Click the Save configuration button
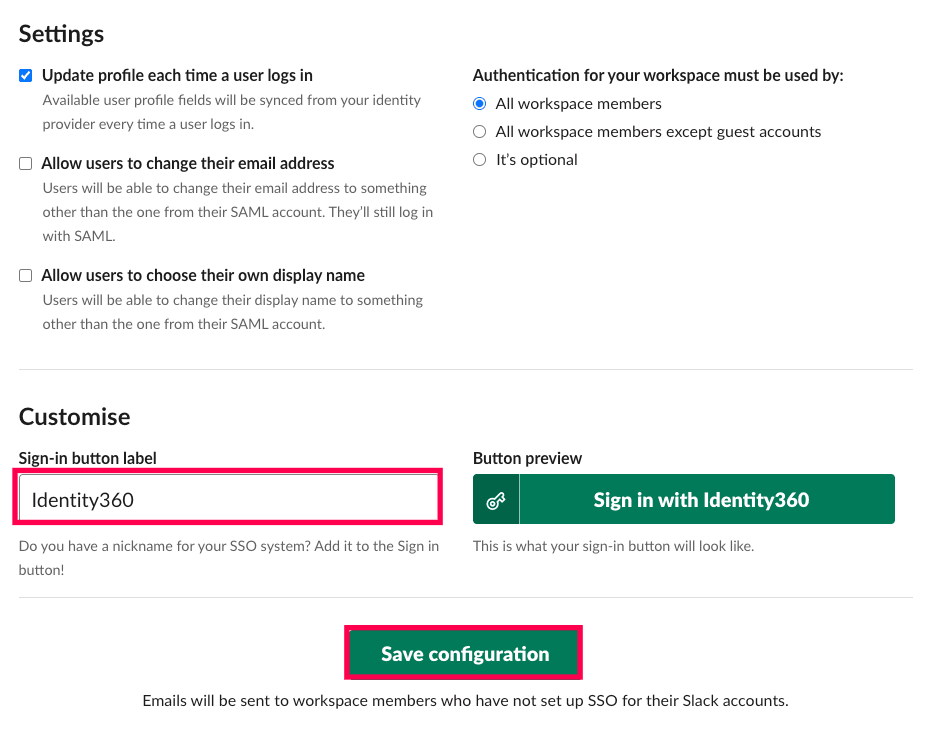Screen dimensions: 939x737 click(x=465, y=654)
